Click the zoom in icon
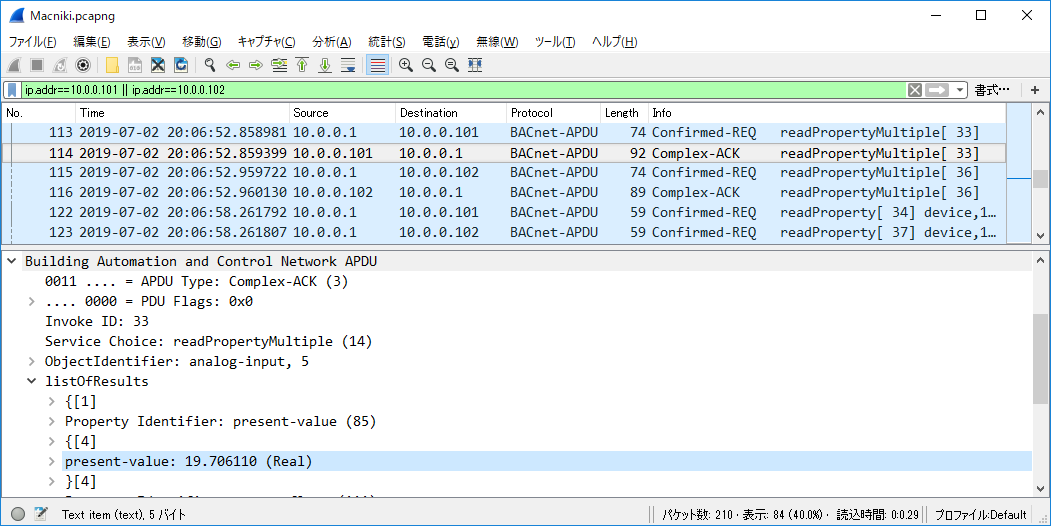This screenshot has width=1051, height=526. (x=406, y=65)
